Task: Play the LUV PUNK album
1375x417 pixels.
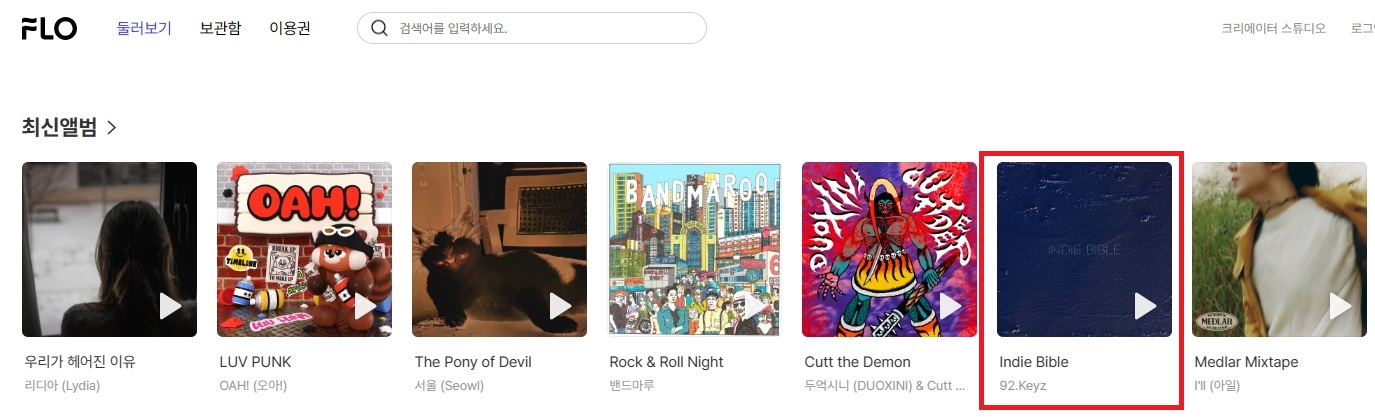Action: coord(366,306)
